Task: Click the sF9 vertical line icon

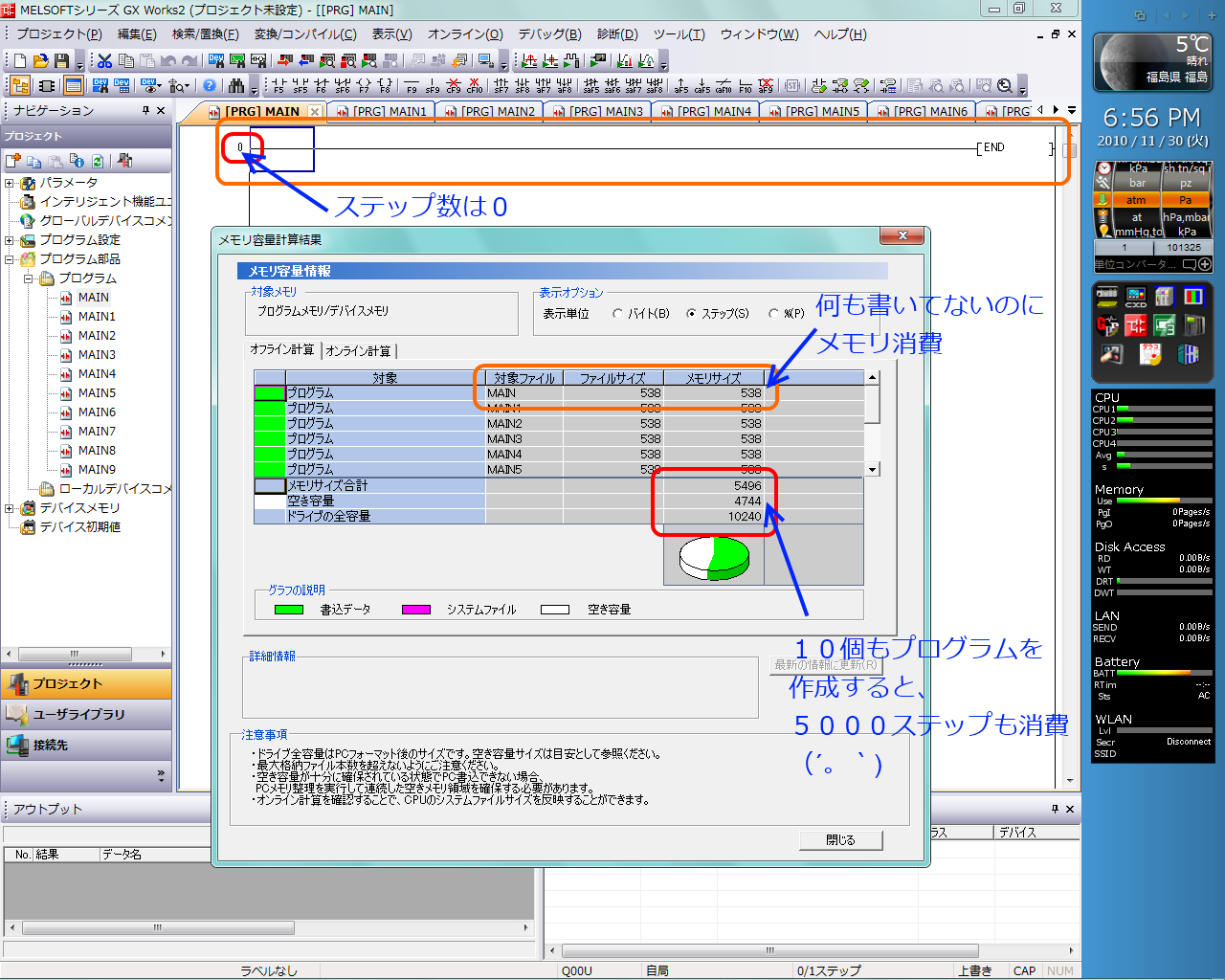Action: coord(433,86)
